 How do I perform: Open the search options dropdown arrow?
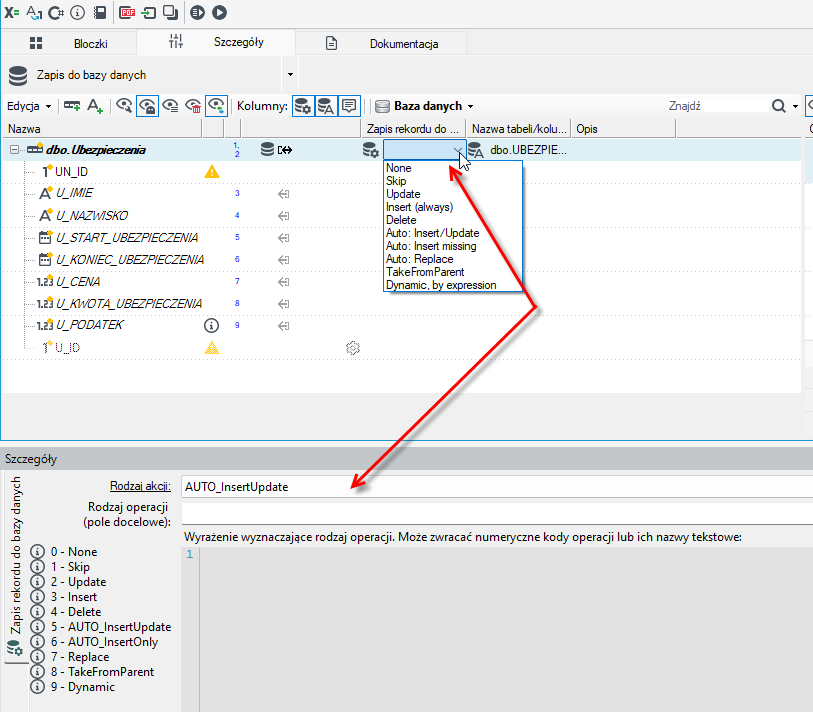(x=795, y=106)
